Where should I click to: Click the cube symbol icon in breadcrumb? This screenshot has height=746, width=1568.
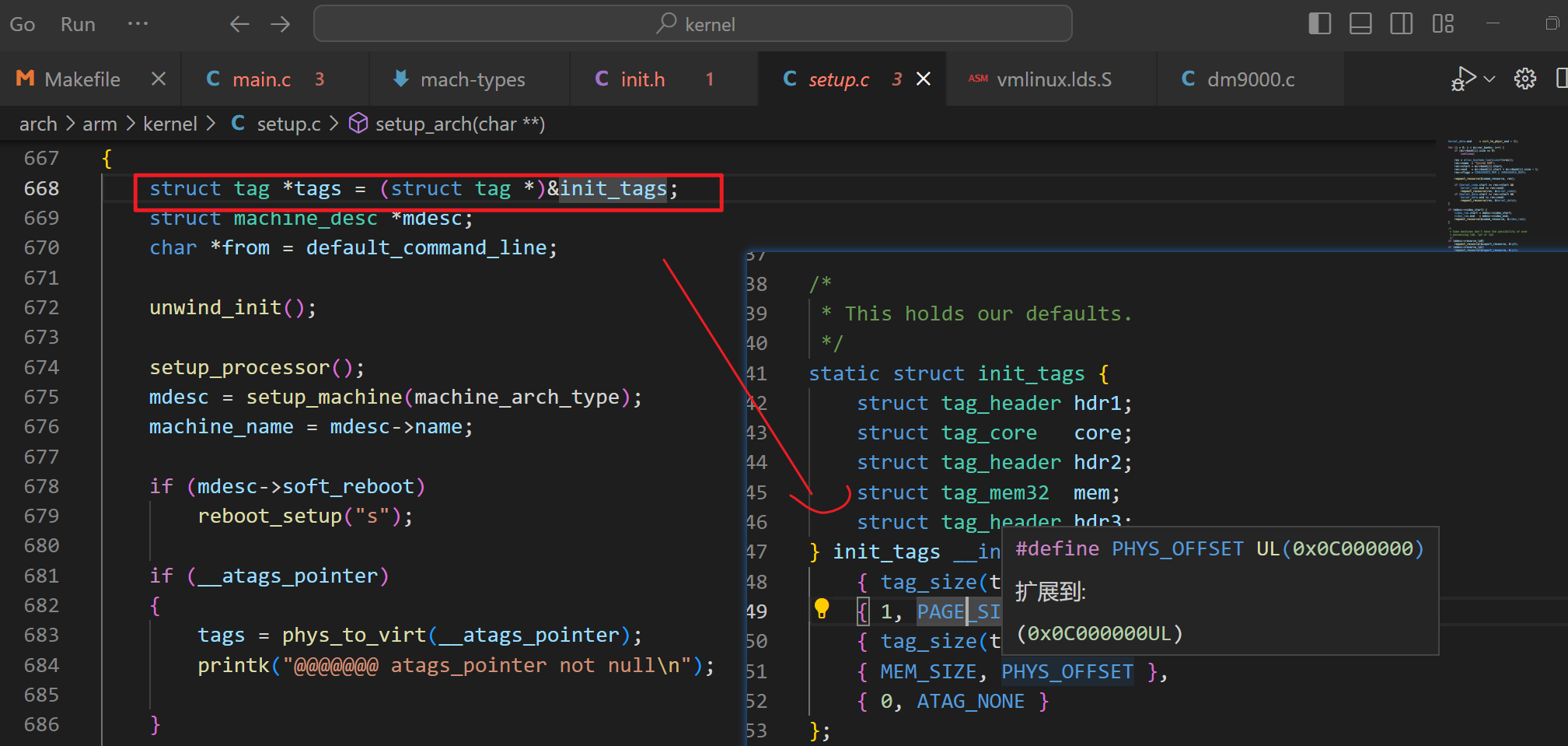[358, 123]
